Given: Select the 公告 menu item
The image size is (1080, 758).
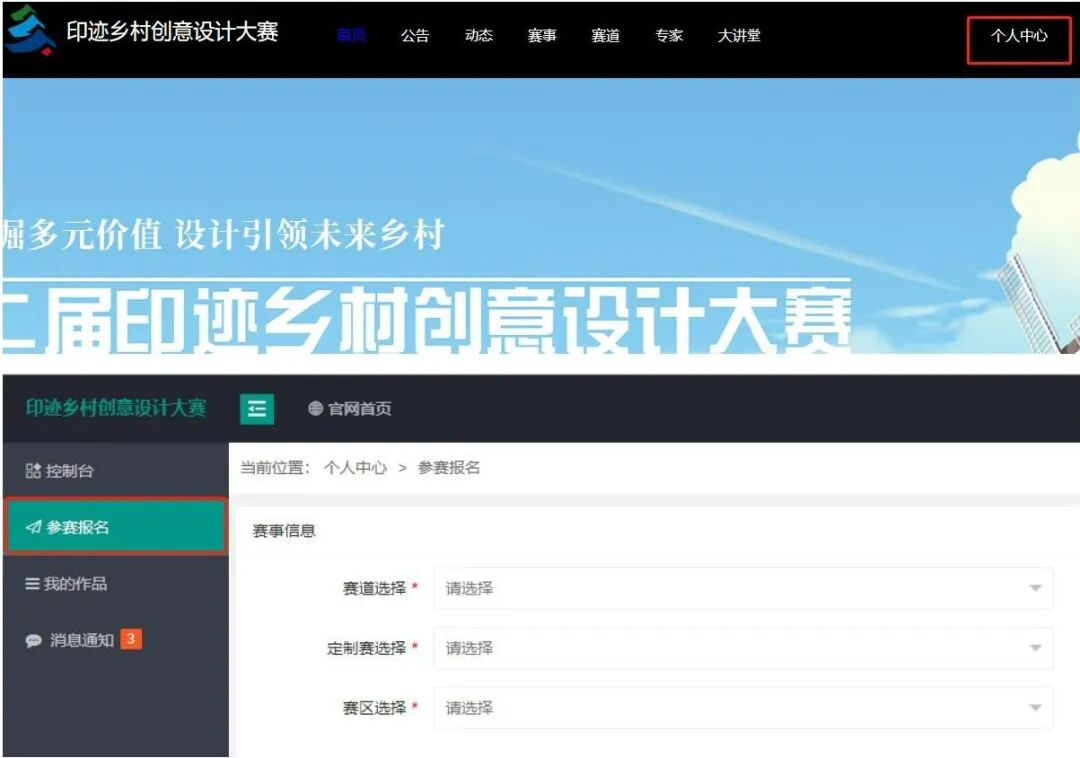Looking at the screenshot, I should click(416, 36).
